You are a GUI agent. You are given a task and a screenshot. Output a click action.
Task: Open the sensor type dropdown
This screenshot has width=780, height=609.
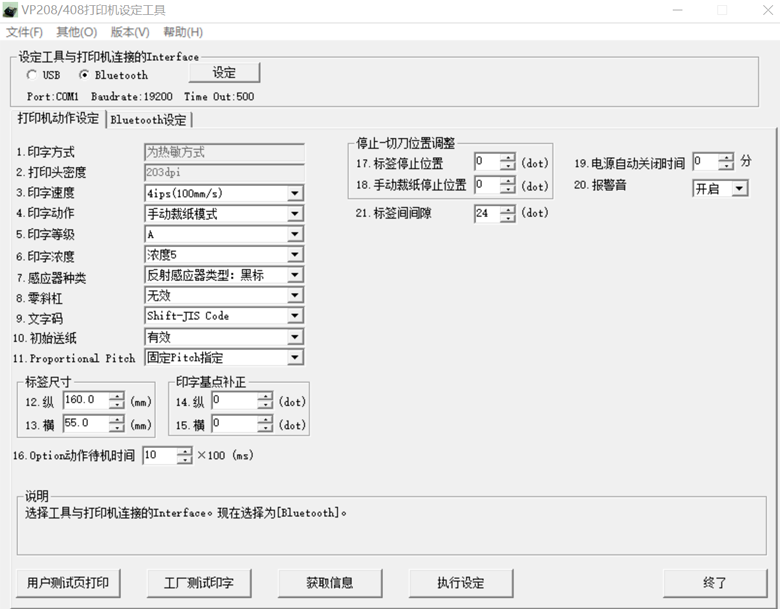click(295, 275)
